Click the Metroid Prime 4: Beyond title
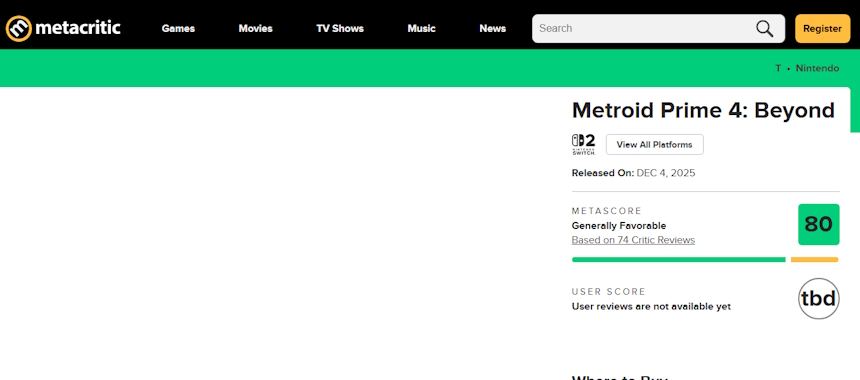860x380 pixels. click(x=703, y=111)
